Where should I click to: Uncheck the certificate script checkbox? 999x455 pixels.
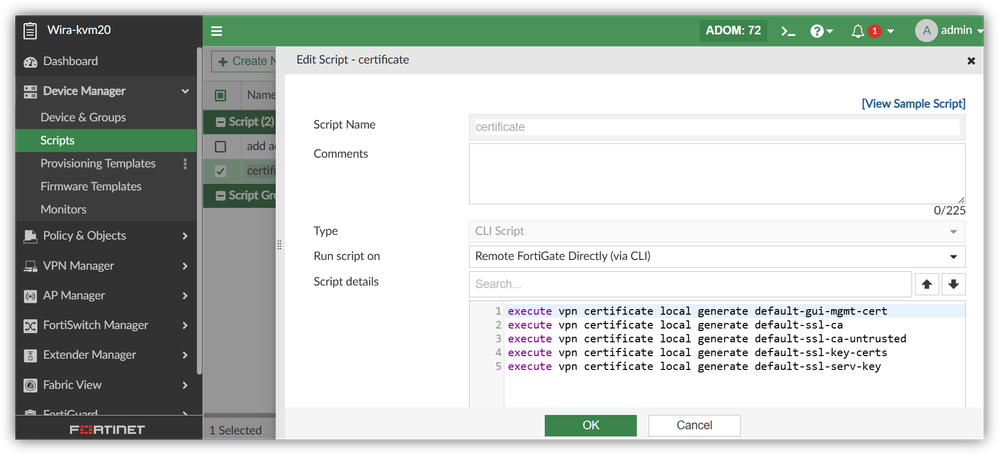point(221,171)
